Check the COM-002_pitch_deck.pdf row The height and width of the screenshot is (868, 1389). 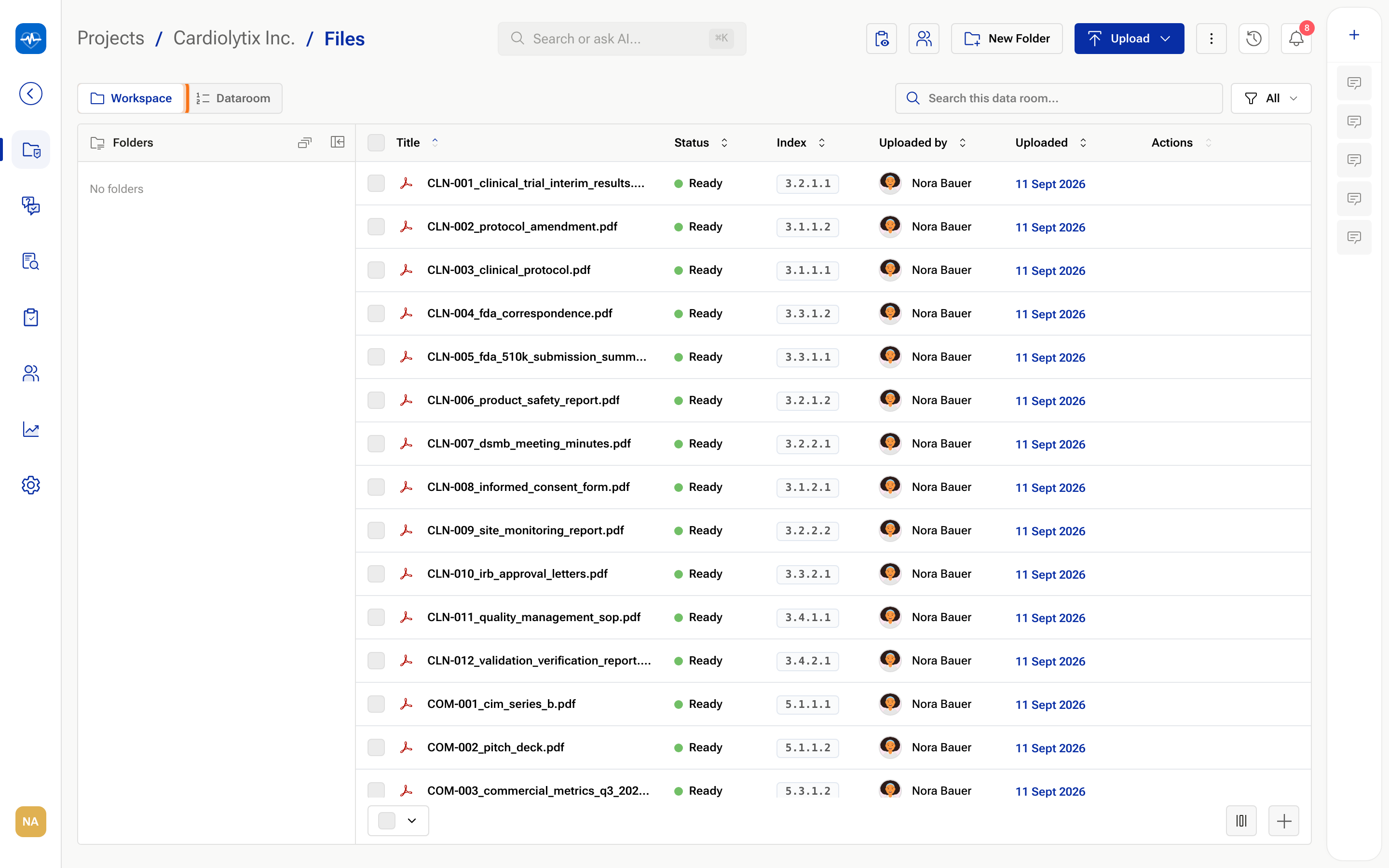tap(376, 747)
